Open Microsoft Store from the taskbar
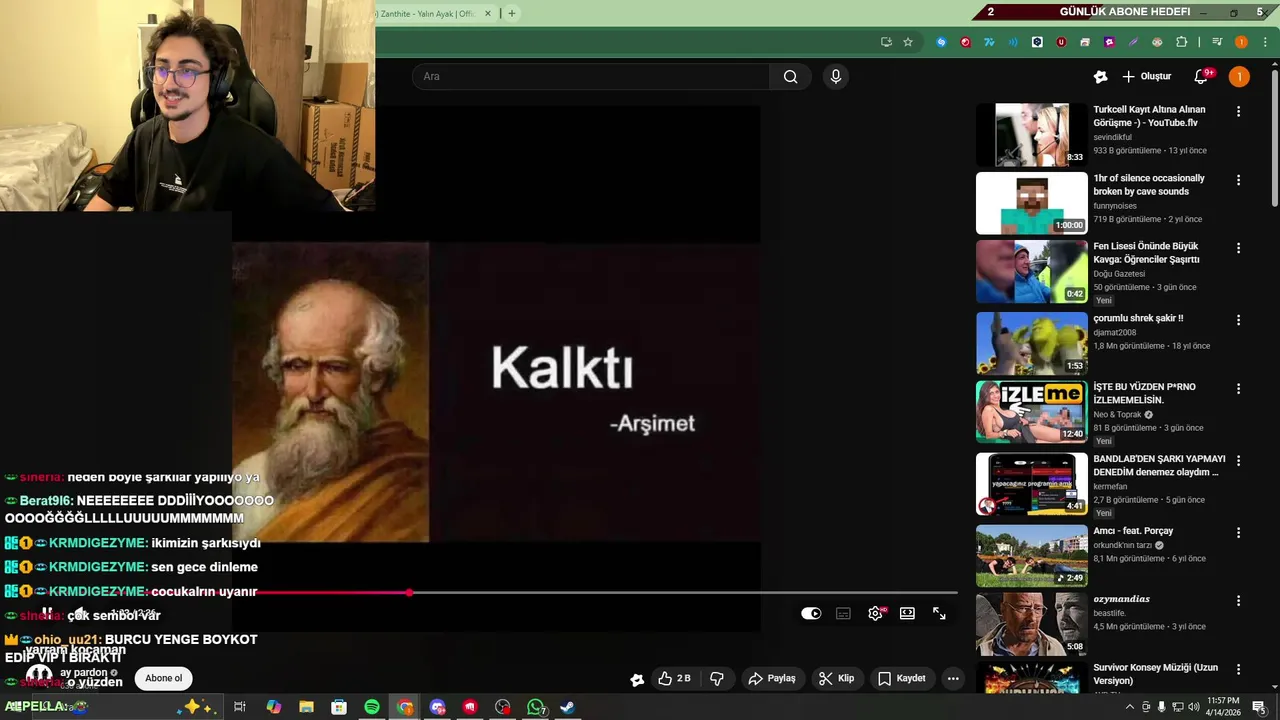The height and width of the screenshot is (720, 1280). tap(339, 707)
